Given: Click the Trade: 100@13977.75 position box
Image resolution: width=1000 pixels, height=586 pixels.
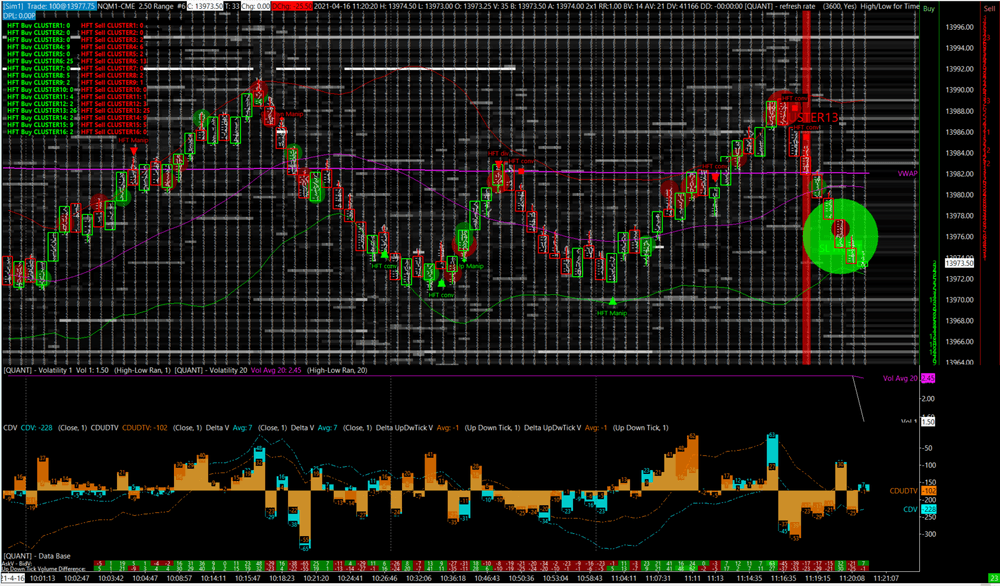Looking at the screenshot, I should [69, 6].
